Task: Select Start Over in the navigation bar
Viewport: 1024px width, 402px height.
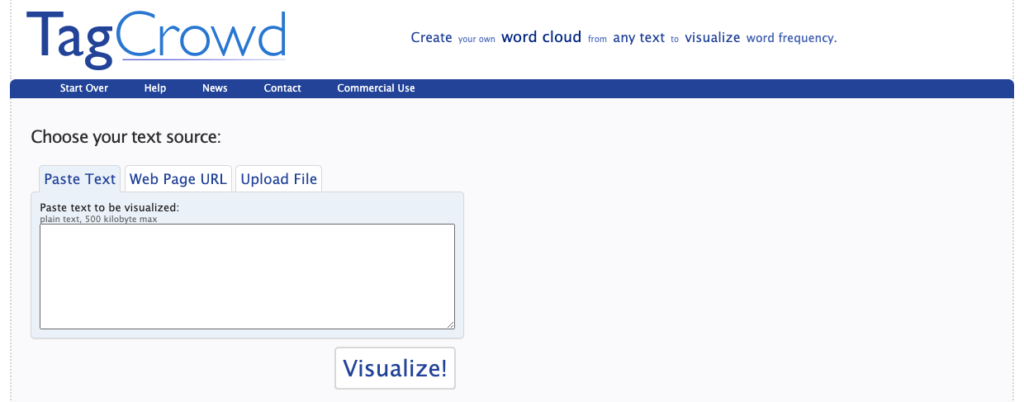Action: tap(84, 88)
